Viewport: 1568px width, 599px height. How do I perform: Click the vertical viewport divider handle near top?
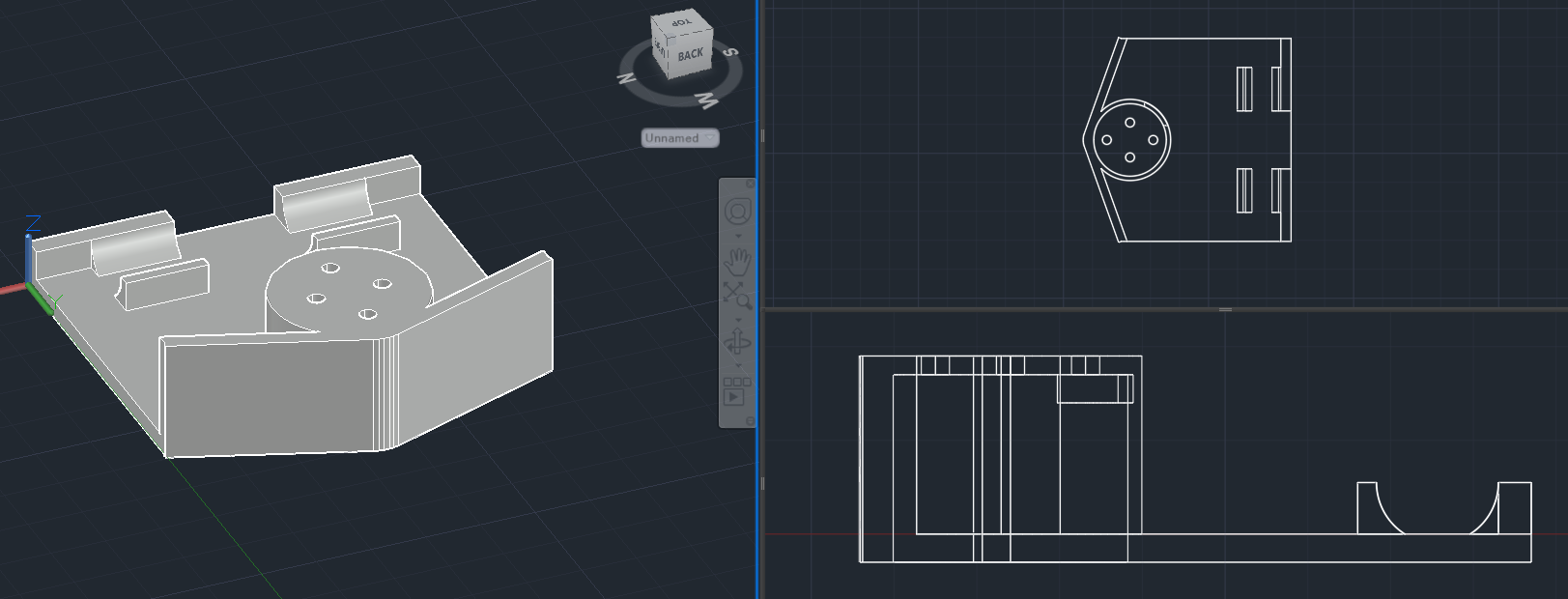(762, 136)
